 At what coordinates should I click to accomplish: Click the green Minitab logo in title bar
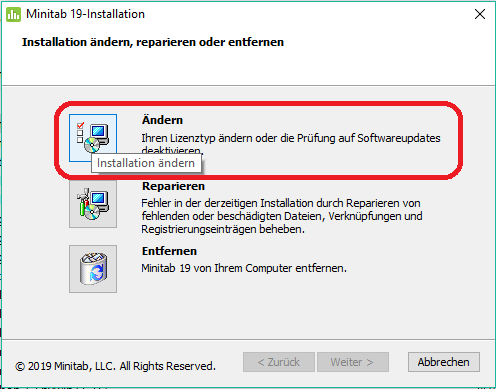[13, 14]
